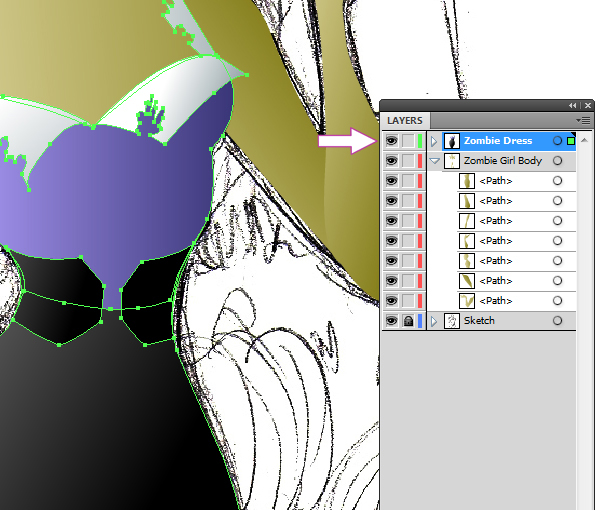600x510 pixels.
Task: Click the Layers panel scroll-up arrow
Action: (584, 140)
